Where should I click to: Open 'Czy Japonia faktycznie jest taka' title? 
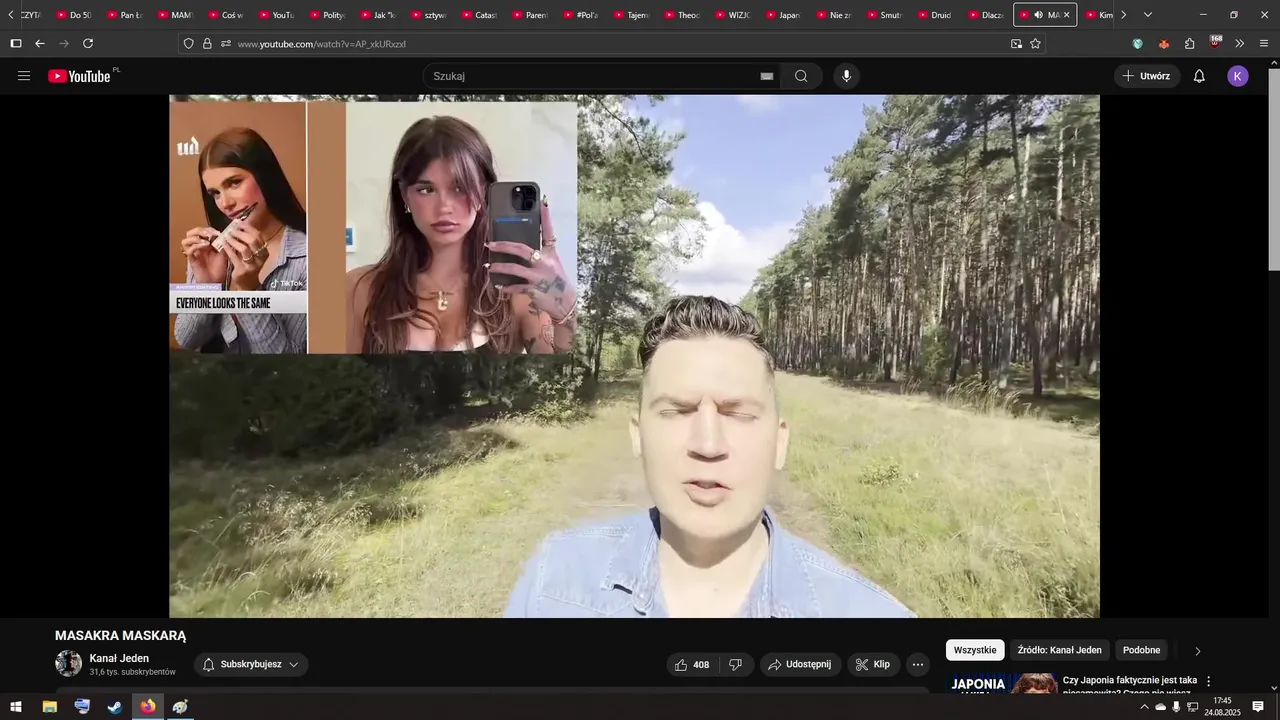[1129, 680]
